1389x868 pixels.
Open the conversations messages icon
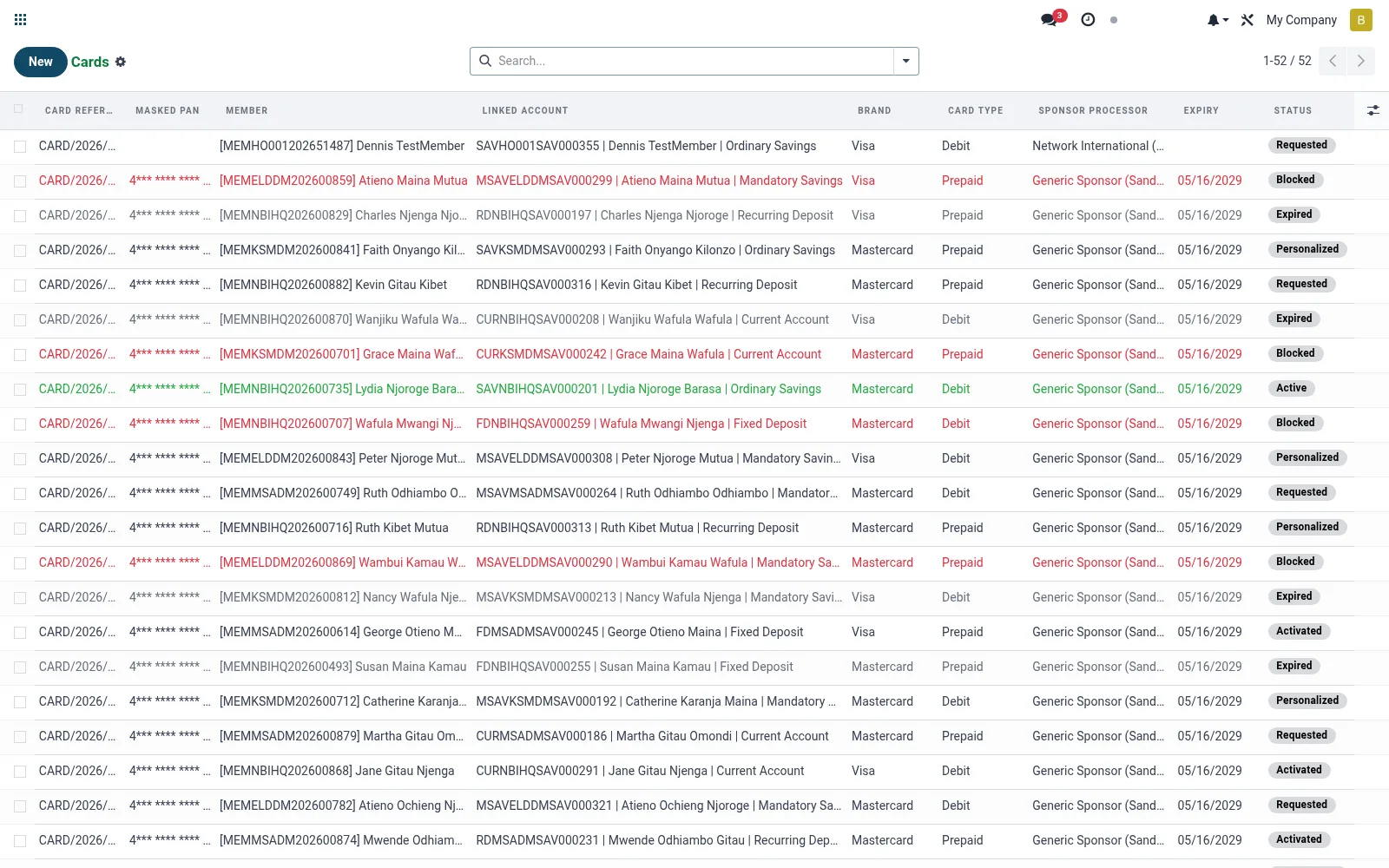click(x=1050, y=19)
